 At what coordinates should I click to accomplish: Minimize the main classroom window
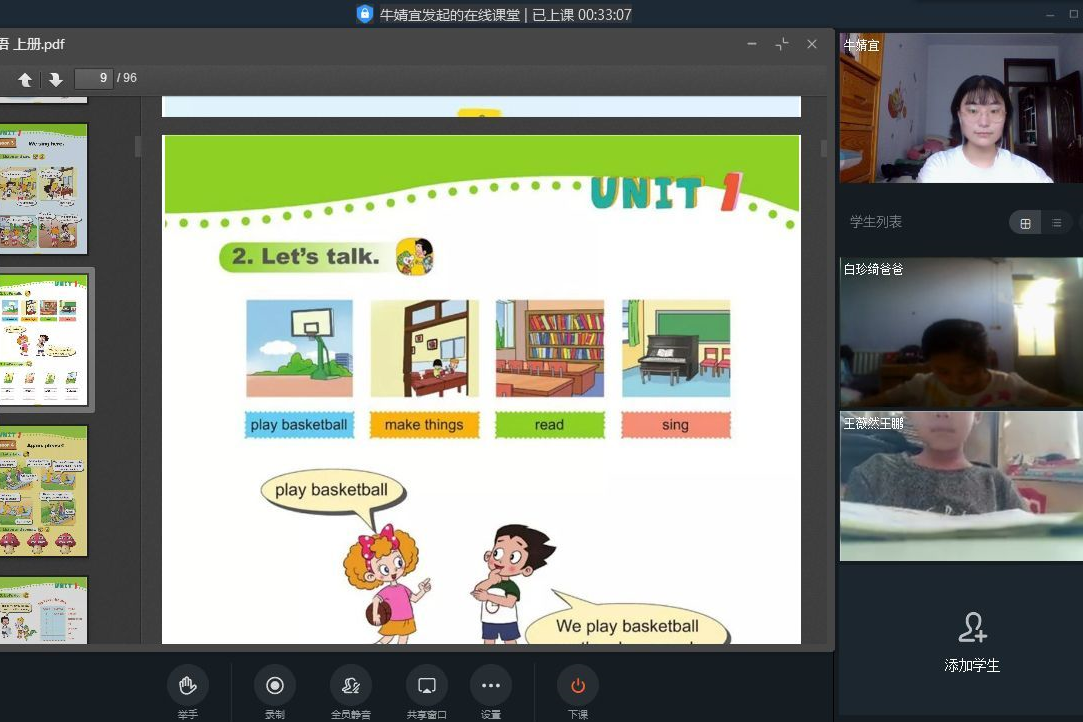[x=1050, y=14]
